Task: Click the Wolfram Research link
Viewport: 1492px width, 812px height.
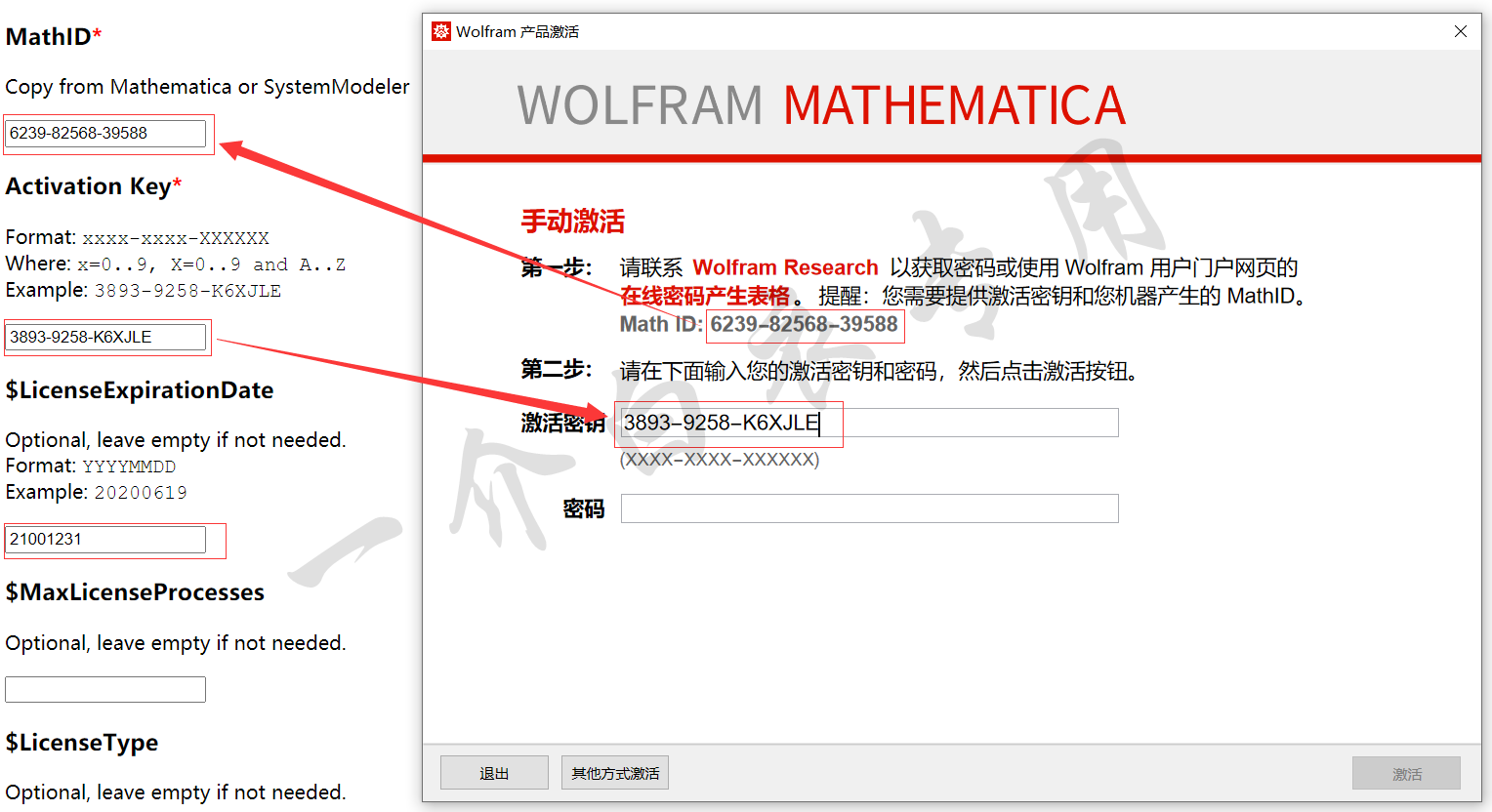Action: click(x=785, y=267)
